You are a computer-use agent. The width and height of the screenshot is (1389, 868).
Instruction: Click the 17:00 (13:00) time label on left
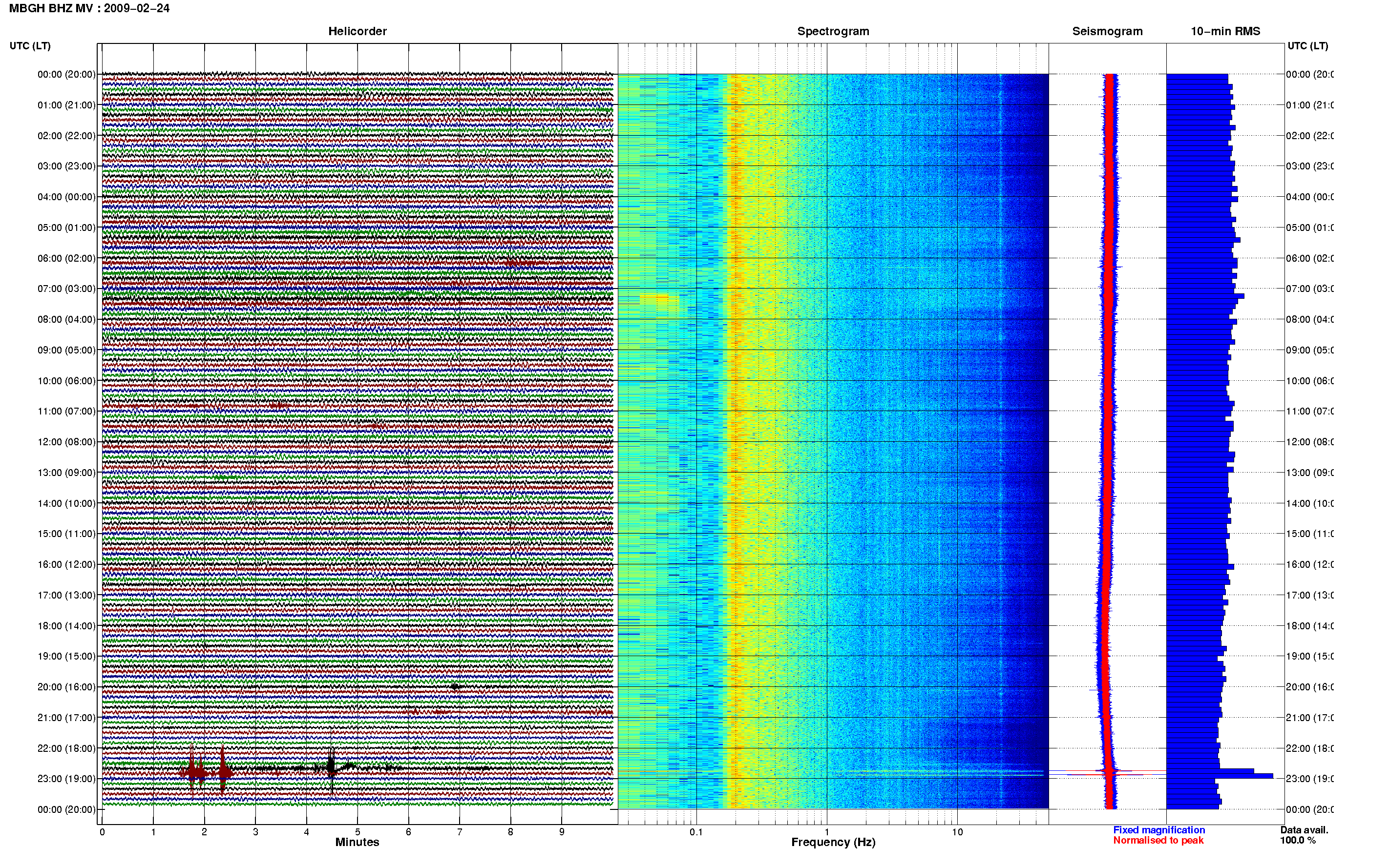[x=66, y=595]
